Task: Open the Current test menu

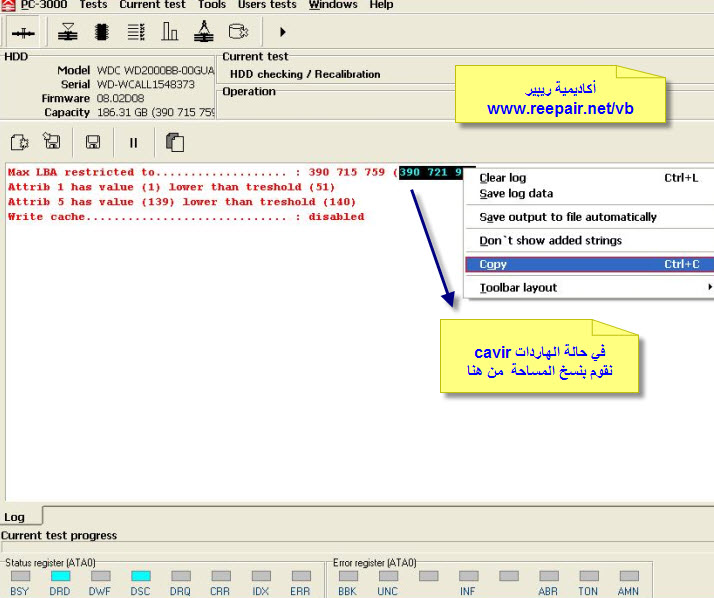Action: coord(152,5)
